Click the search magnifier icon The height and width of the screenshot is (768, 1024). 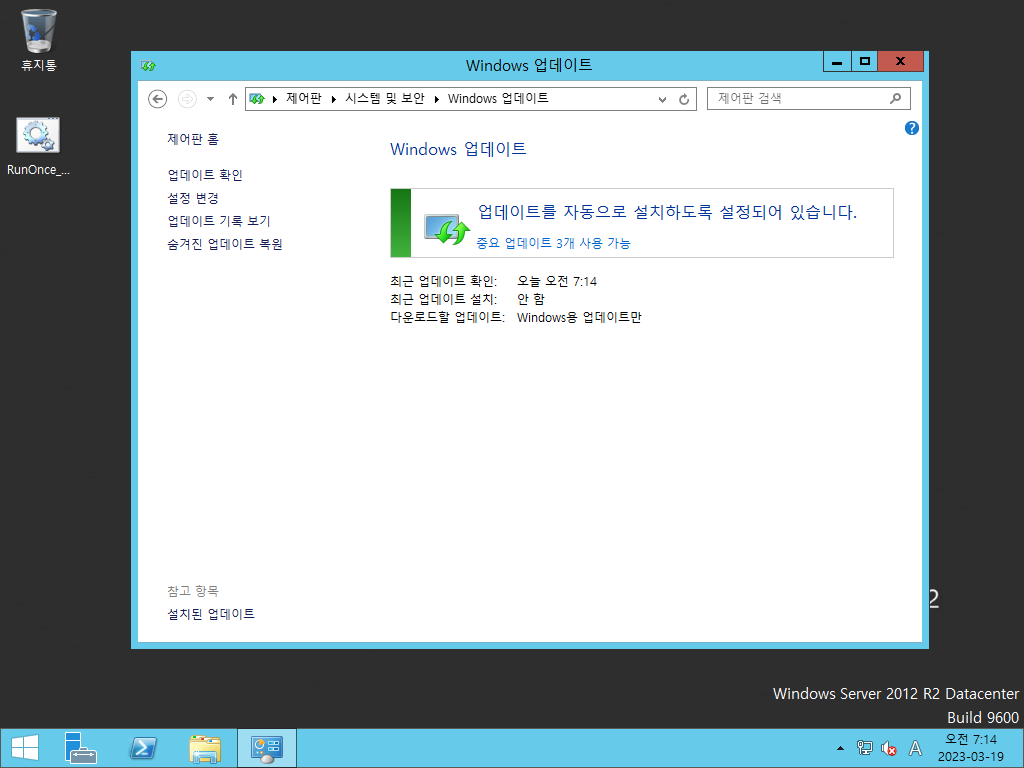coord(895,99)
